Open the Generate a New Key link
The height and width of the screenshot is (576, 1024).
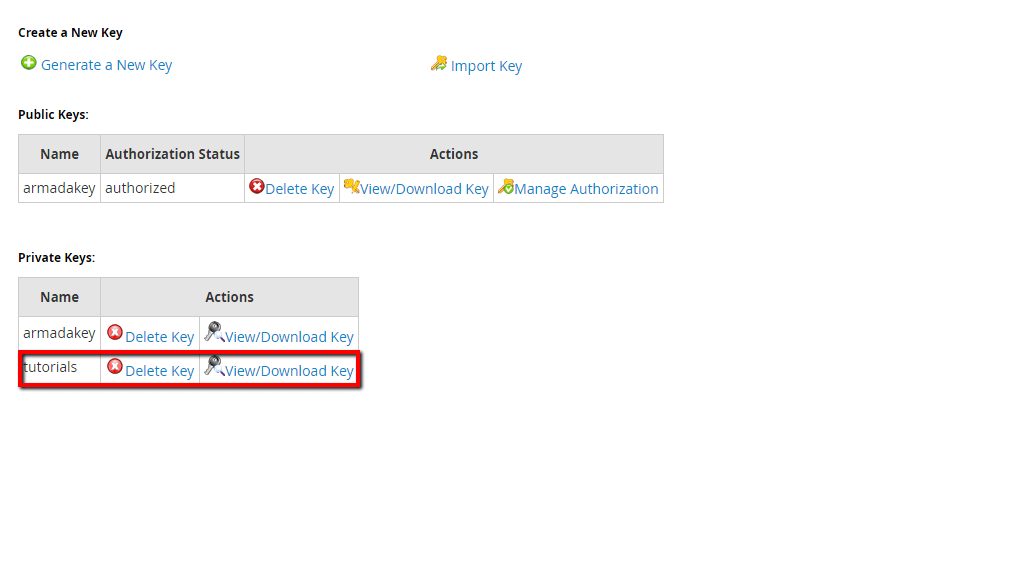pyautogui.click(x=106, y=65)
